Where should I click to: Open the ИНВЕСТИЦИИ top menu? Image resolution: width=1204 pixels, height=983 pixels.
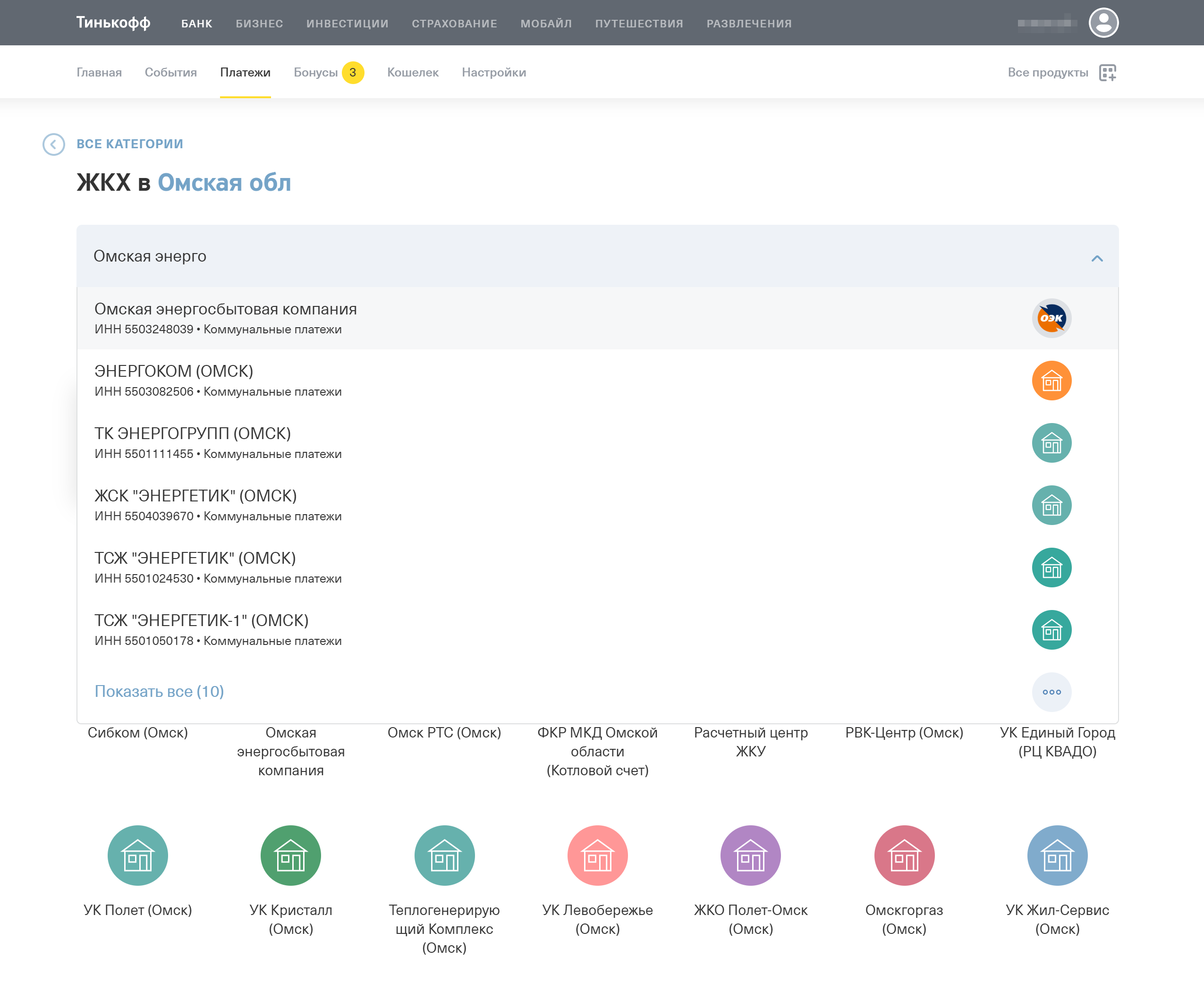click(x=348, y=24)
